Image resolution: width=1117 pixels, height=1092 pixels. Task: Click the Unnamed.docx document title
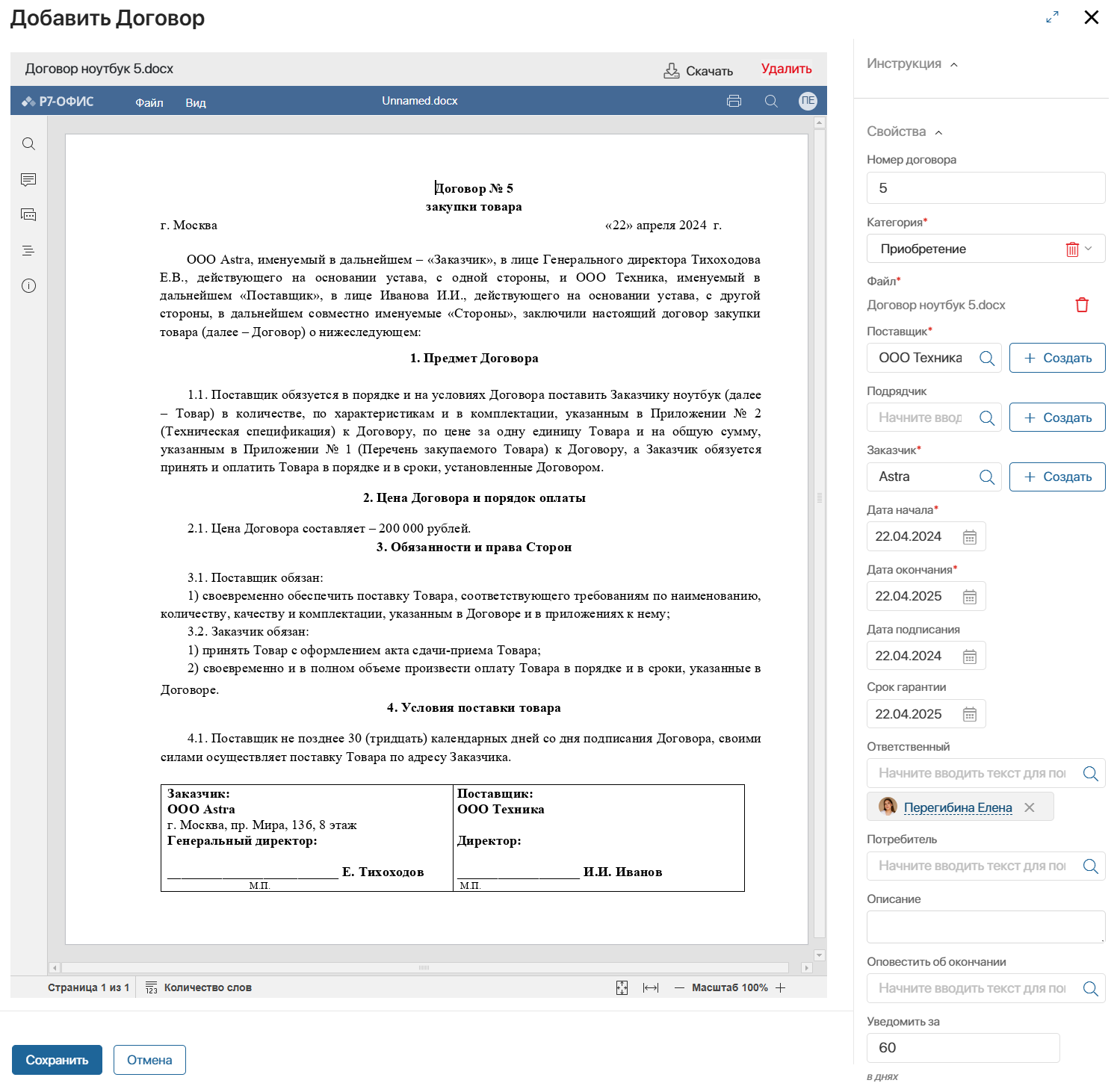[x=420, y=101]
